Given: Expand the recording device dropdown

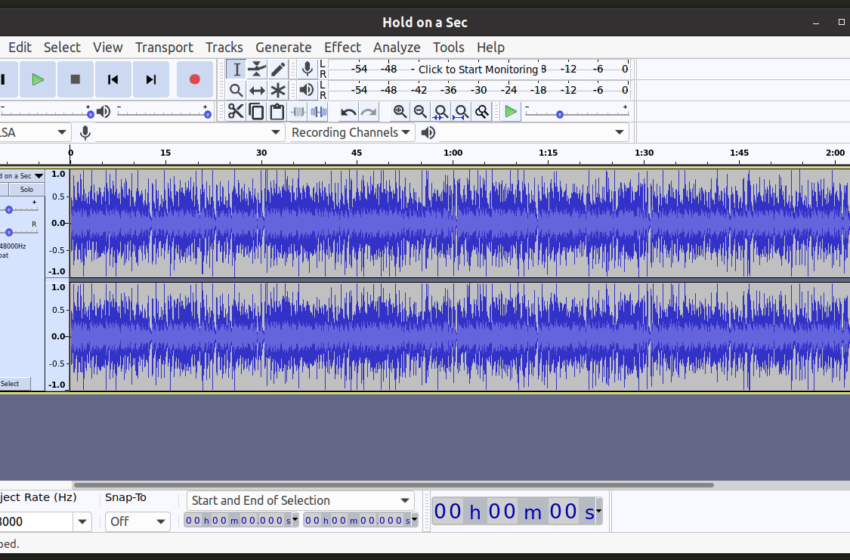Looking at the screenshot, I should pyautogui.click(x=275, y=132).
